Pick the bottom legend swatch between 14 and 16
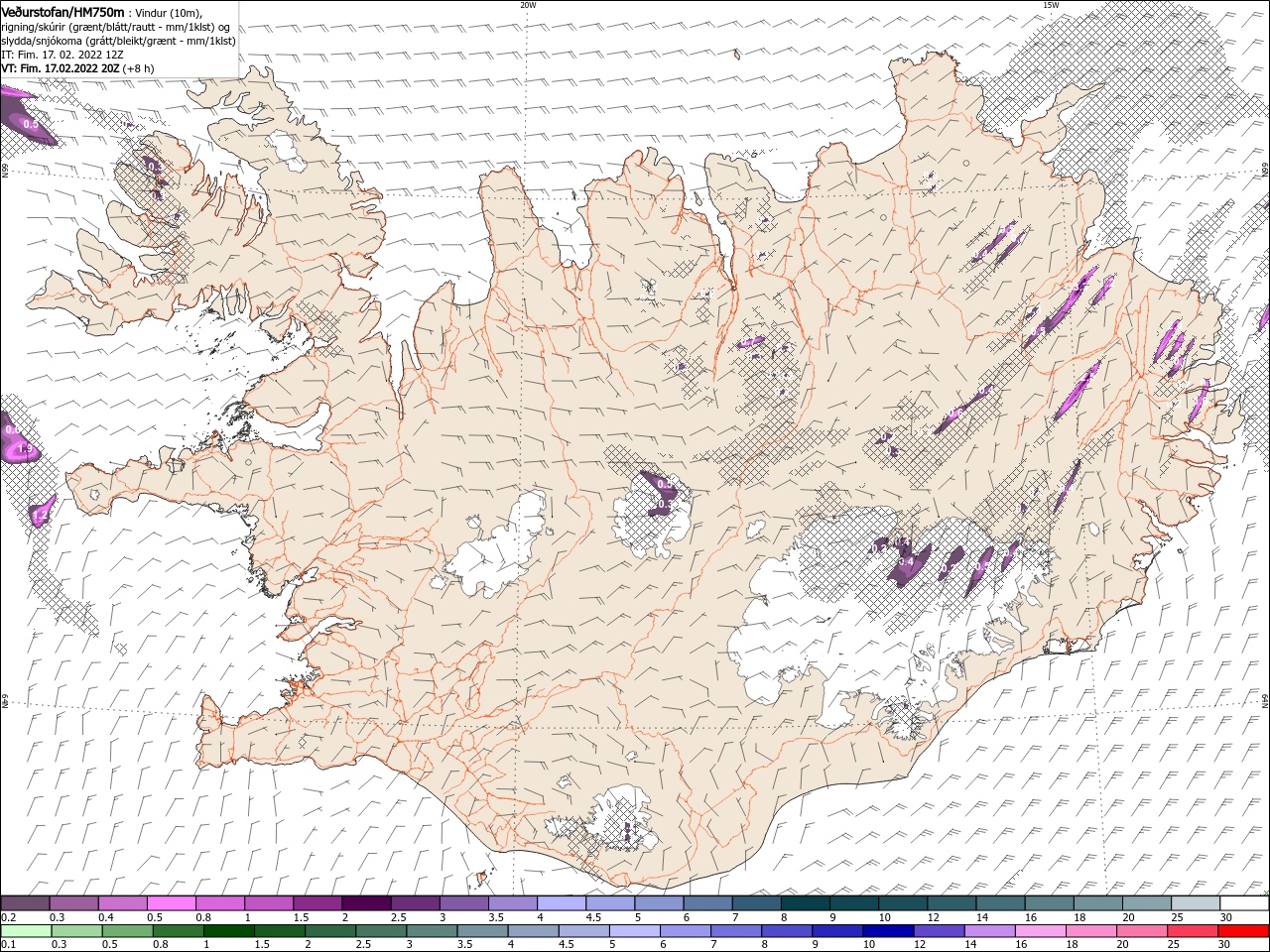The height and width of the screenshot is (952, 1270). point(989,931)
